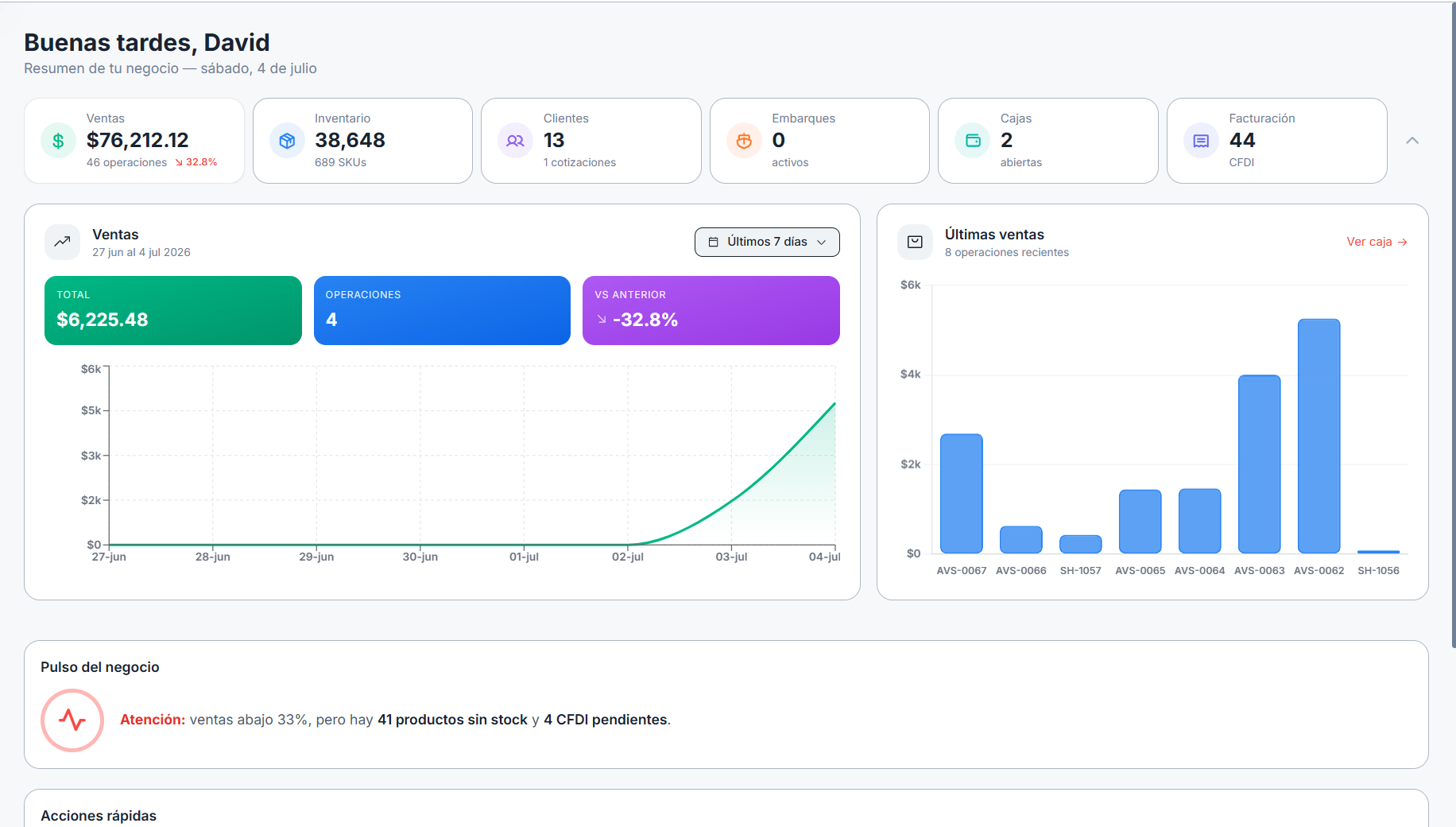Click the green TOTAL $6,225.48 tile
The image size is (1456, 827).
pos(173,310)
